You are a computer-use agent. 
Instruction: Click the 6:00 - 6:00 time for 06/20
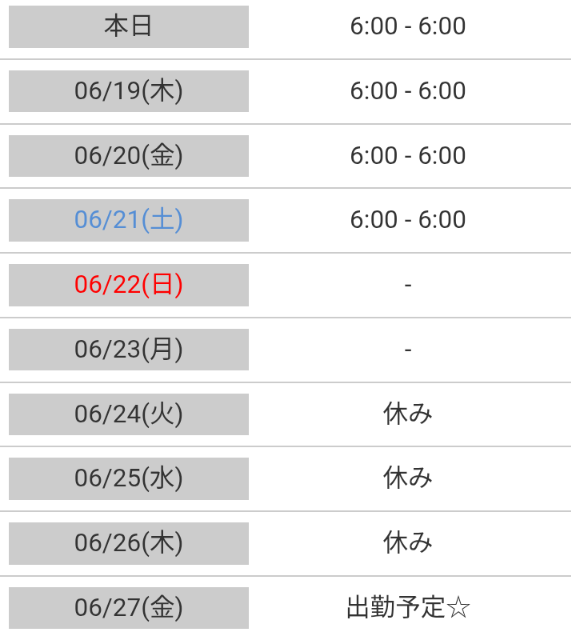pyautogui.click(x=408, y=155)
